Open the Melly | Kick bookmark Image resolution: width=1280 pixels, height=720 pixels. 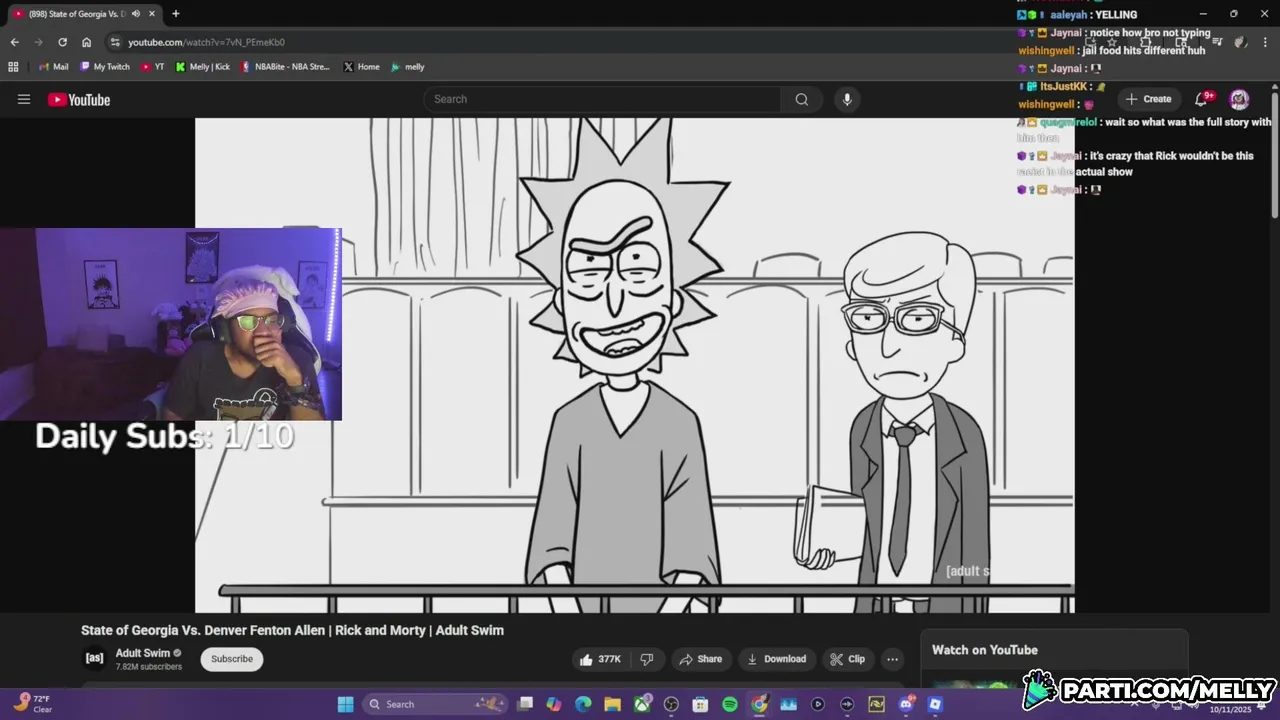[x=203, y=67]
